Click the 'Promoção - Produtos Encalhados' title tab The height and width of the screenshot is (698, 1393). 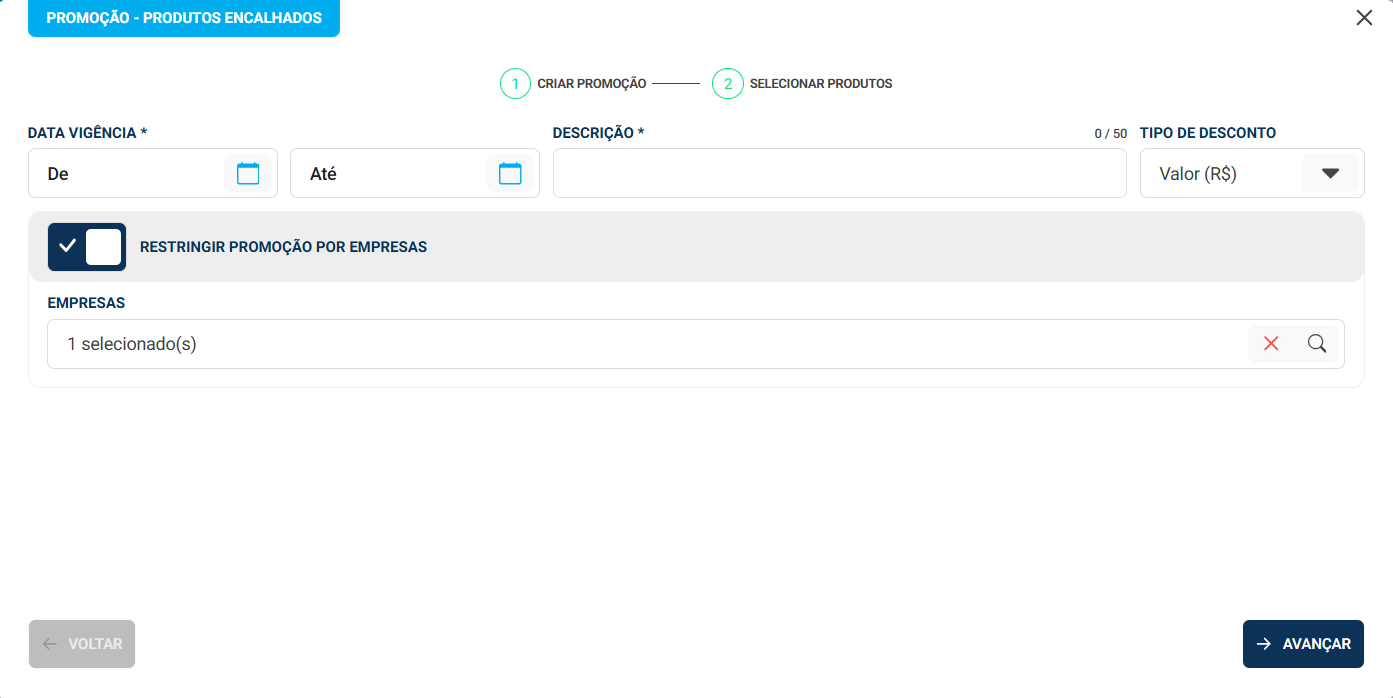(x=184, y=18)
